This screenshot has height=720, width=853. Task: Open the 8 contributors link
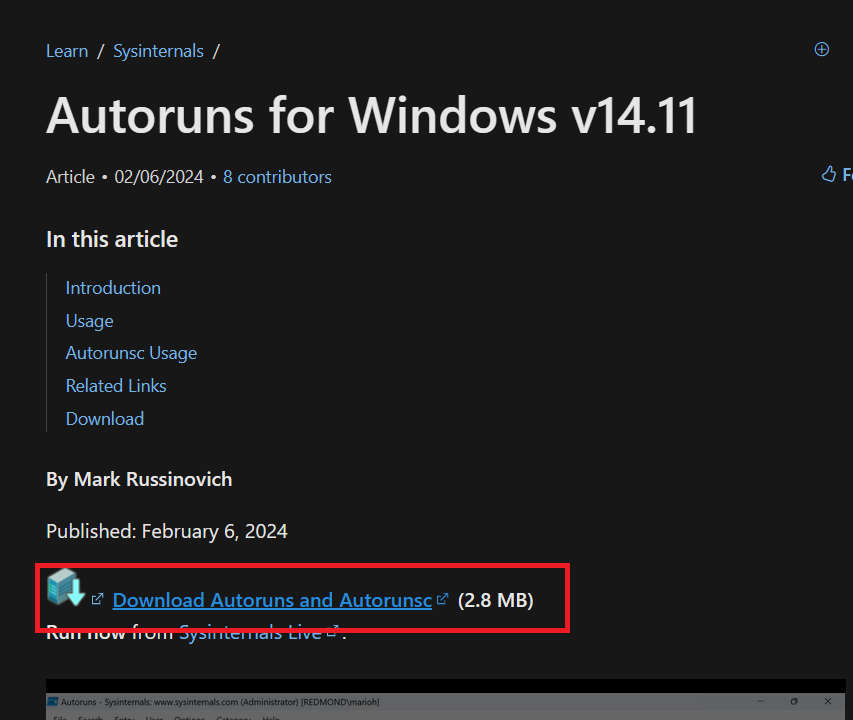pyautogui.click(x=277, y=177)
